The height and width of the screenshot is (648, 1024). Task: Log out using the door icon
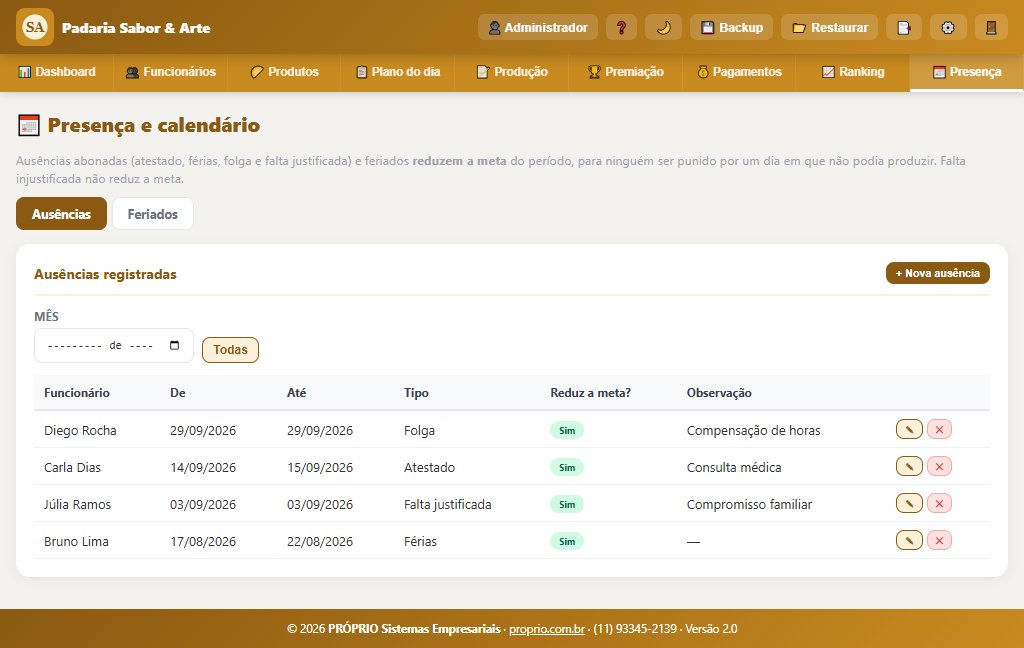(991, 27)
